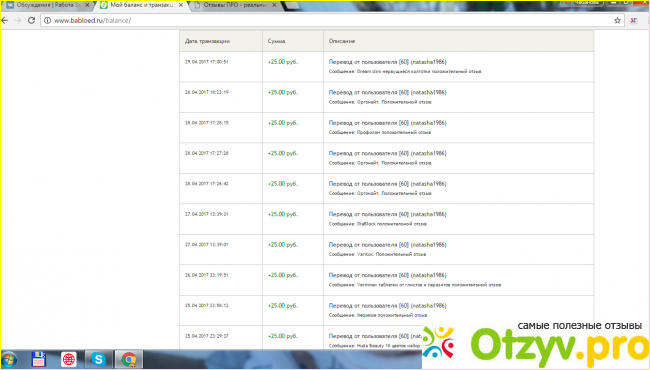Click the Дата транзакции column header
This screenshot has width=650, height=370.
[x=207, y=41]
